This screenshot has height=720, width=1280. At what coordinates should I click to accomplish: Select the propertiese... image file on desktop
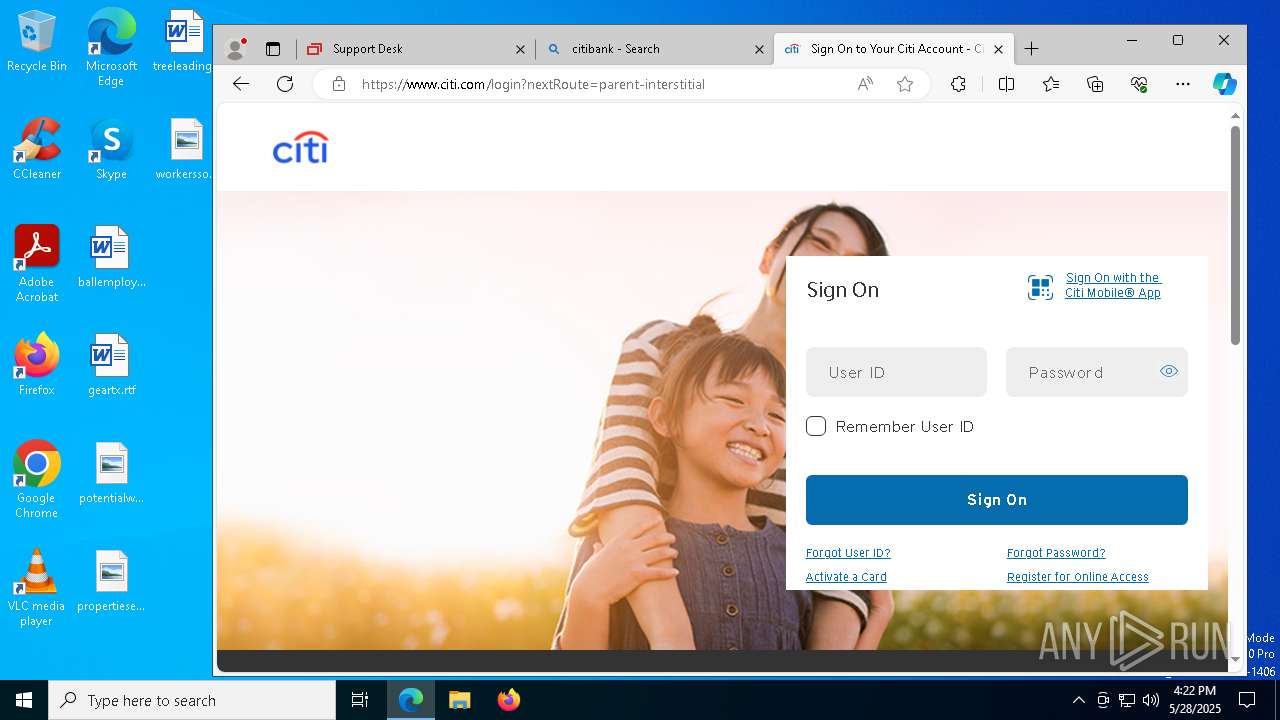pos(111,581)
